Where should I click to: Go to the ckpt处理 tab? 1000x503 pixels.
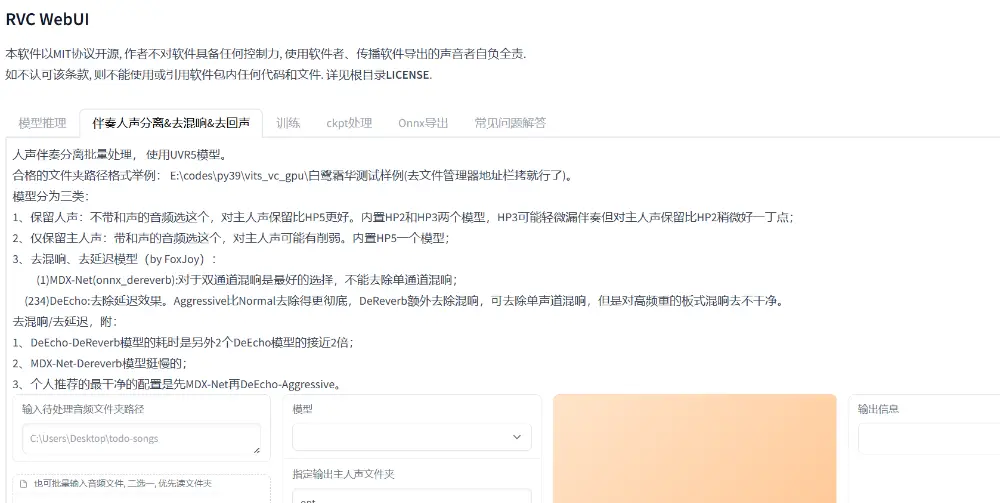(x=349, y=123)
